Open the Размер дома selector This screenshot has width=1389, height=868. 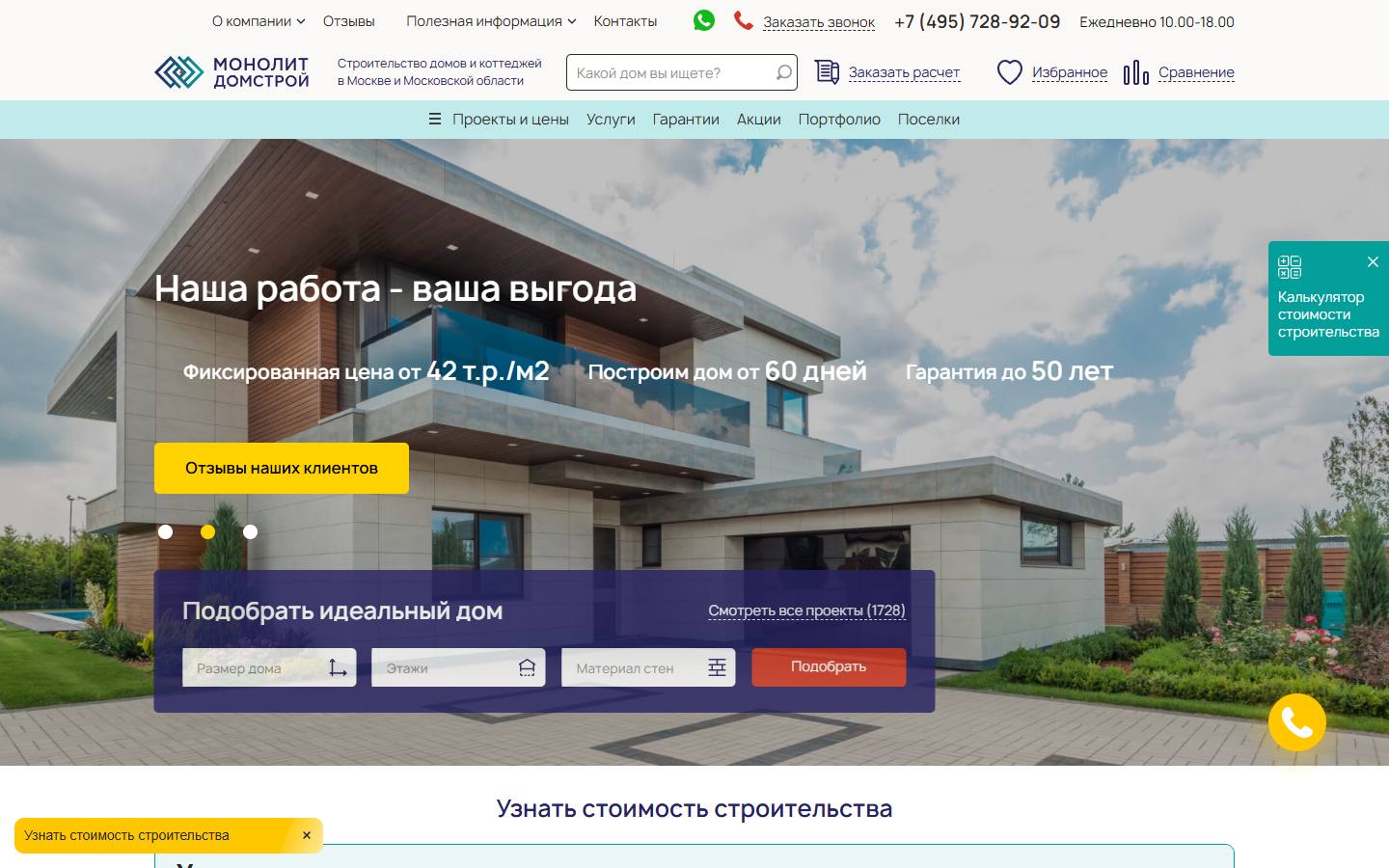tap(269, 667)
